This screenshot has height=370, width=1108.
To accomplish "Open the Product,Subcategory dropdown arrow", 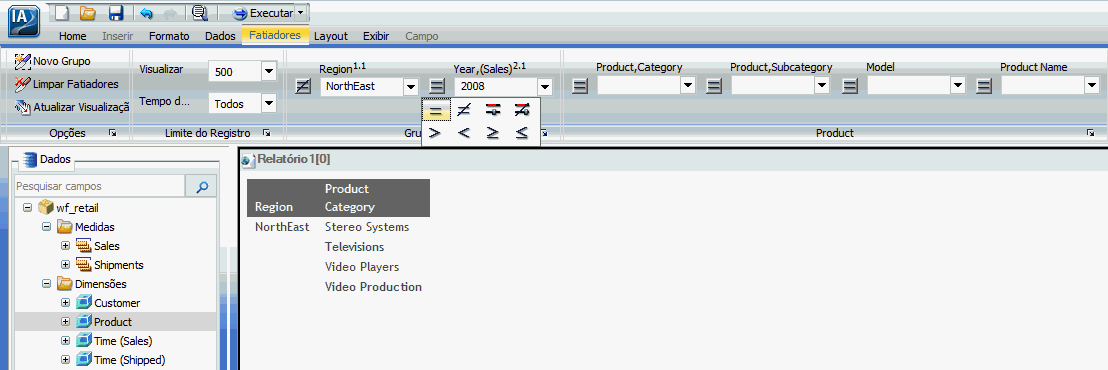I will pyautogui.click(x=823, y=85).
